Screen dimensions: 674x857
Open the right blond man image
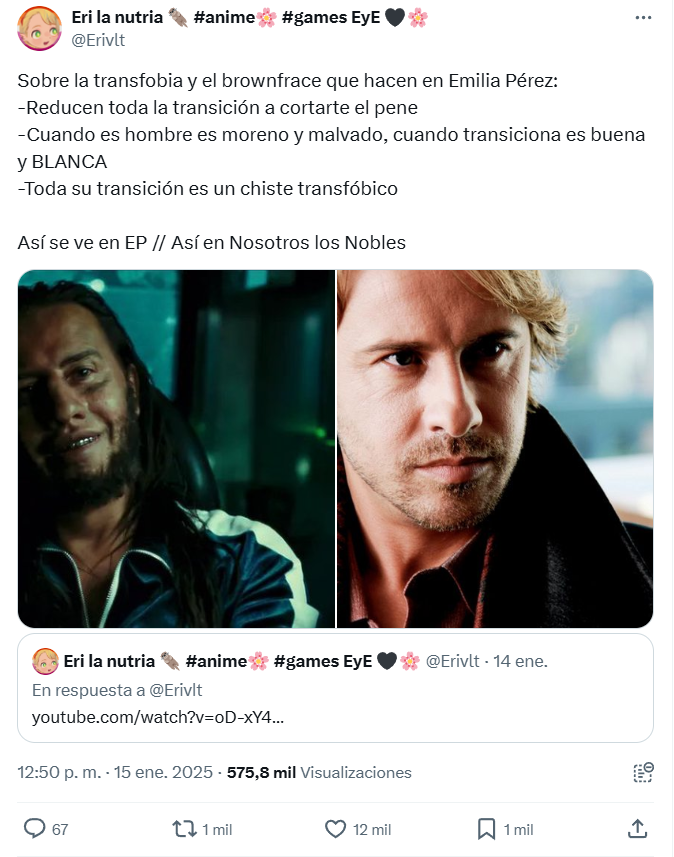click(x=495, y=449)
